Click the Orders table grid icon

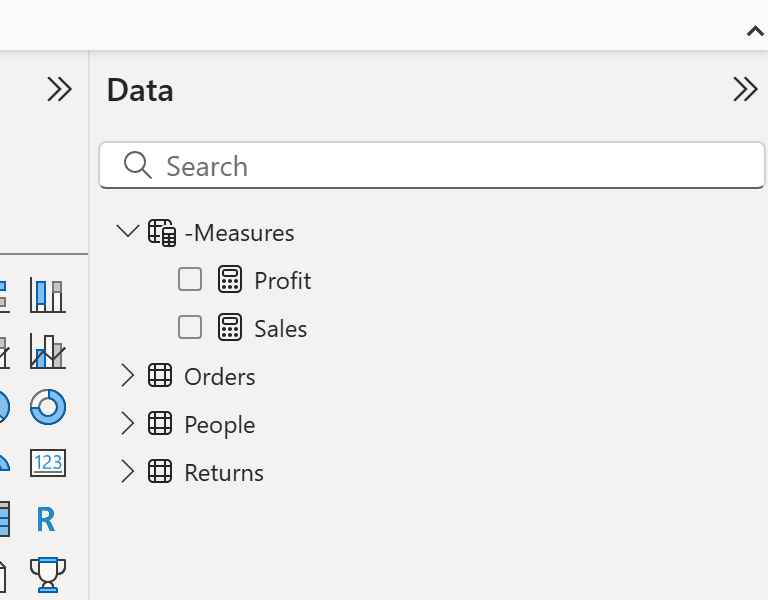(x=160, y=377)
